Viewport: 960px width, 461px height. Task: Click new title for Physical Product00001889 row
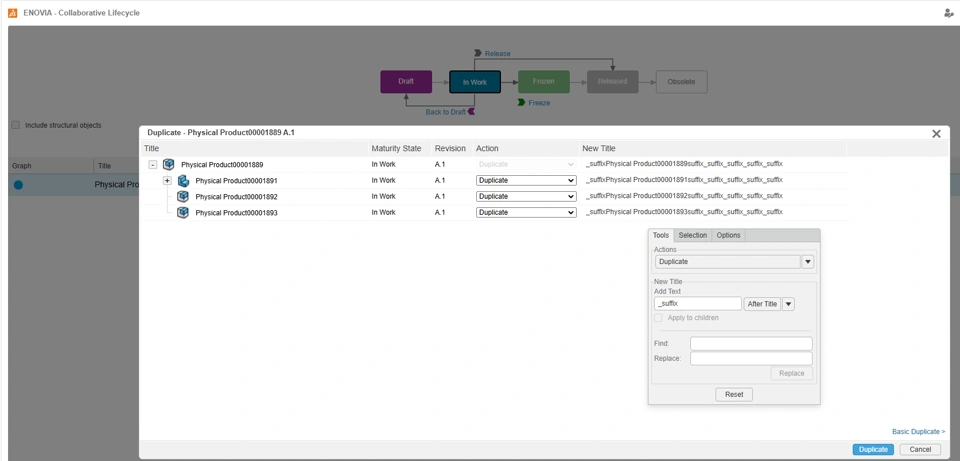click(684, 164)
